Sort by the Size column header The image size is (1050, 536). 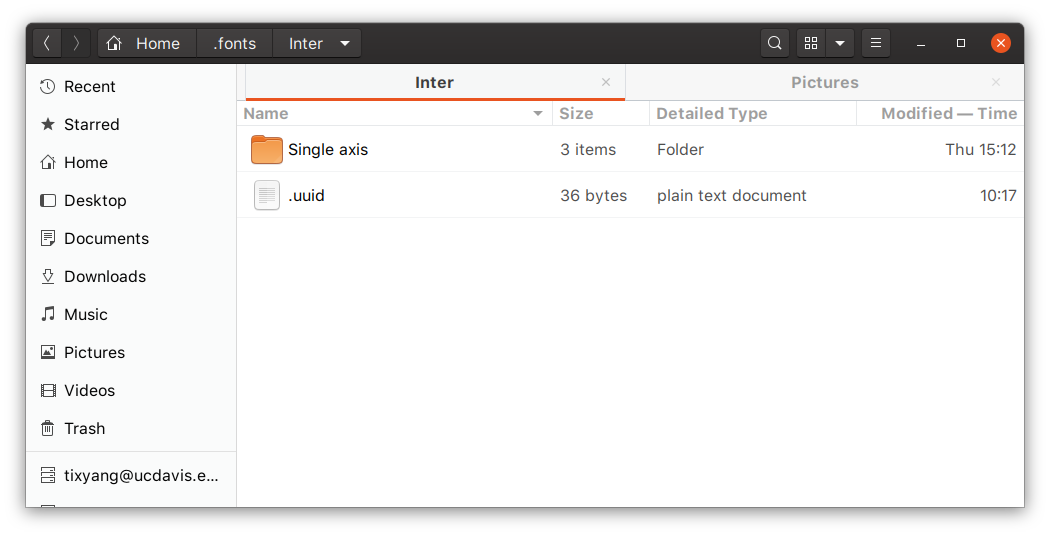click(601, 114)
